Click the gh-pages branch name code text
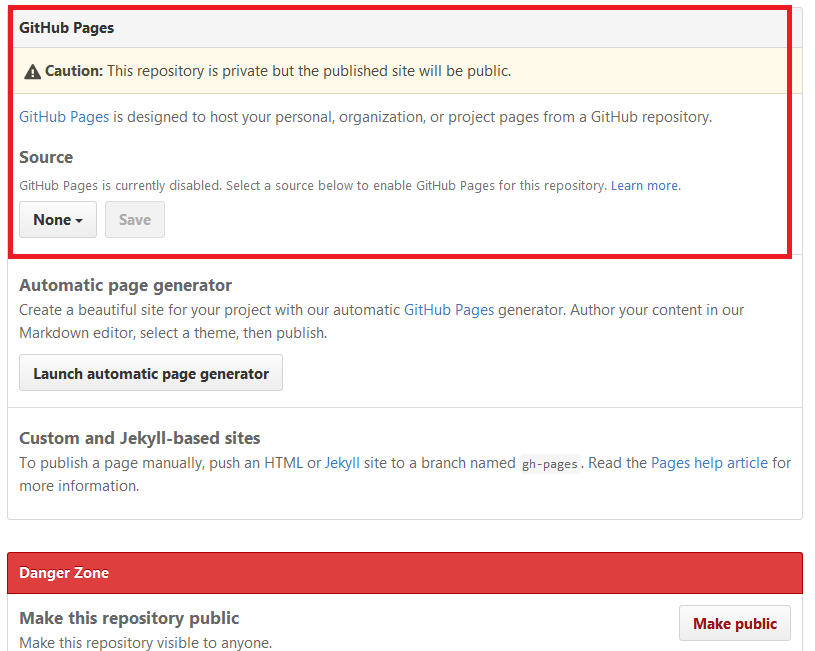Screen dimensions: 815x651 (x=550, y=464)
